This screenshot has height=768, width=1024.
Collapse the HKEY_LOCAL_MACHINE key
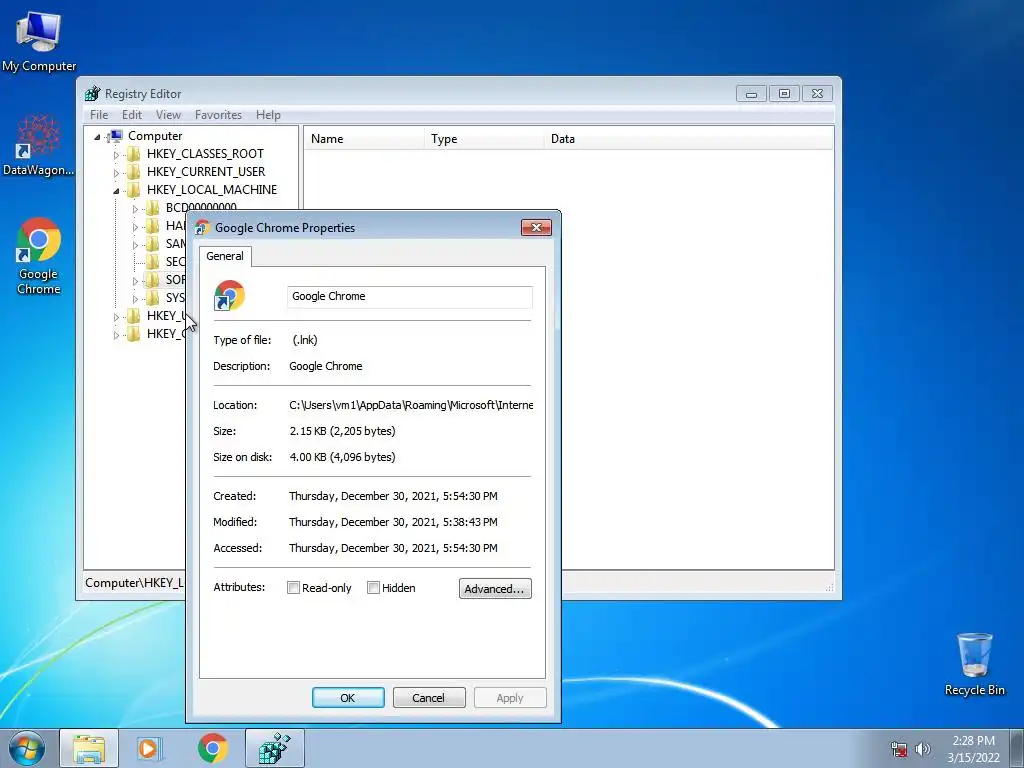click(x=116, y=191)
